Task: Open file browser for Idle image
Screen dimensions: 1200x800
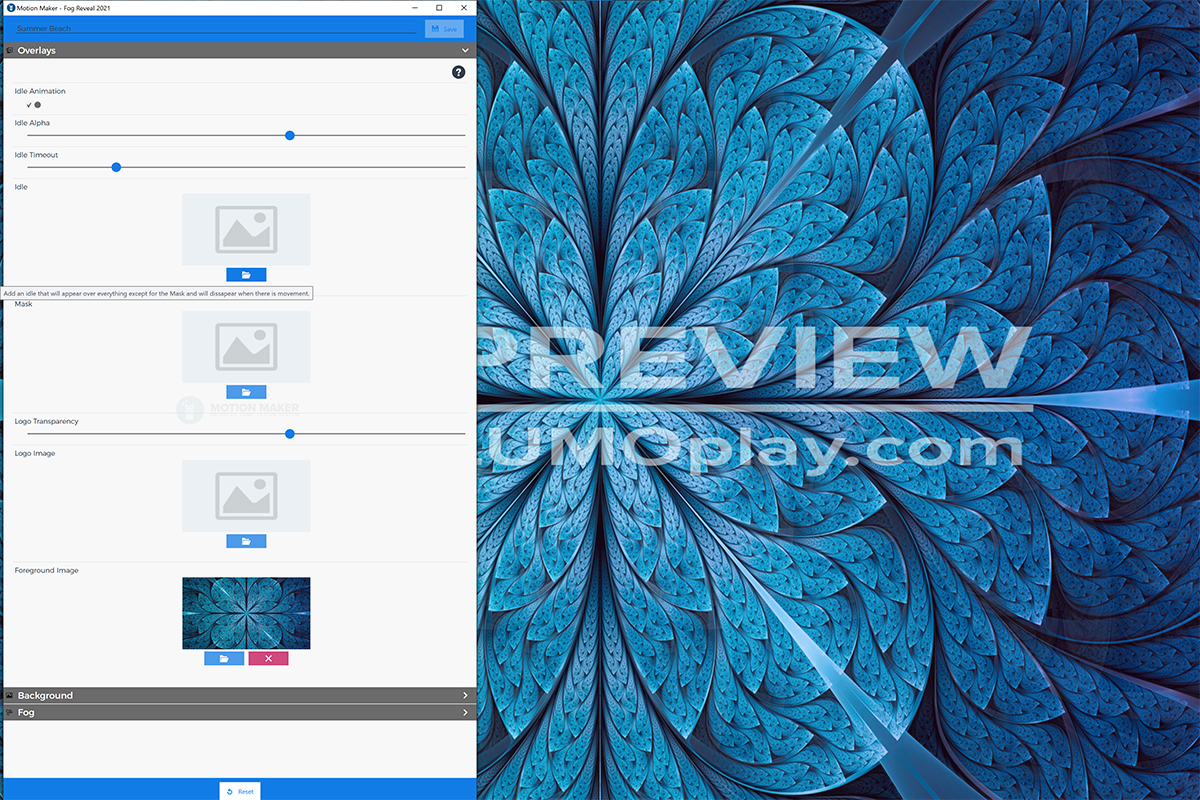Action: (246, 275)
